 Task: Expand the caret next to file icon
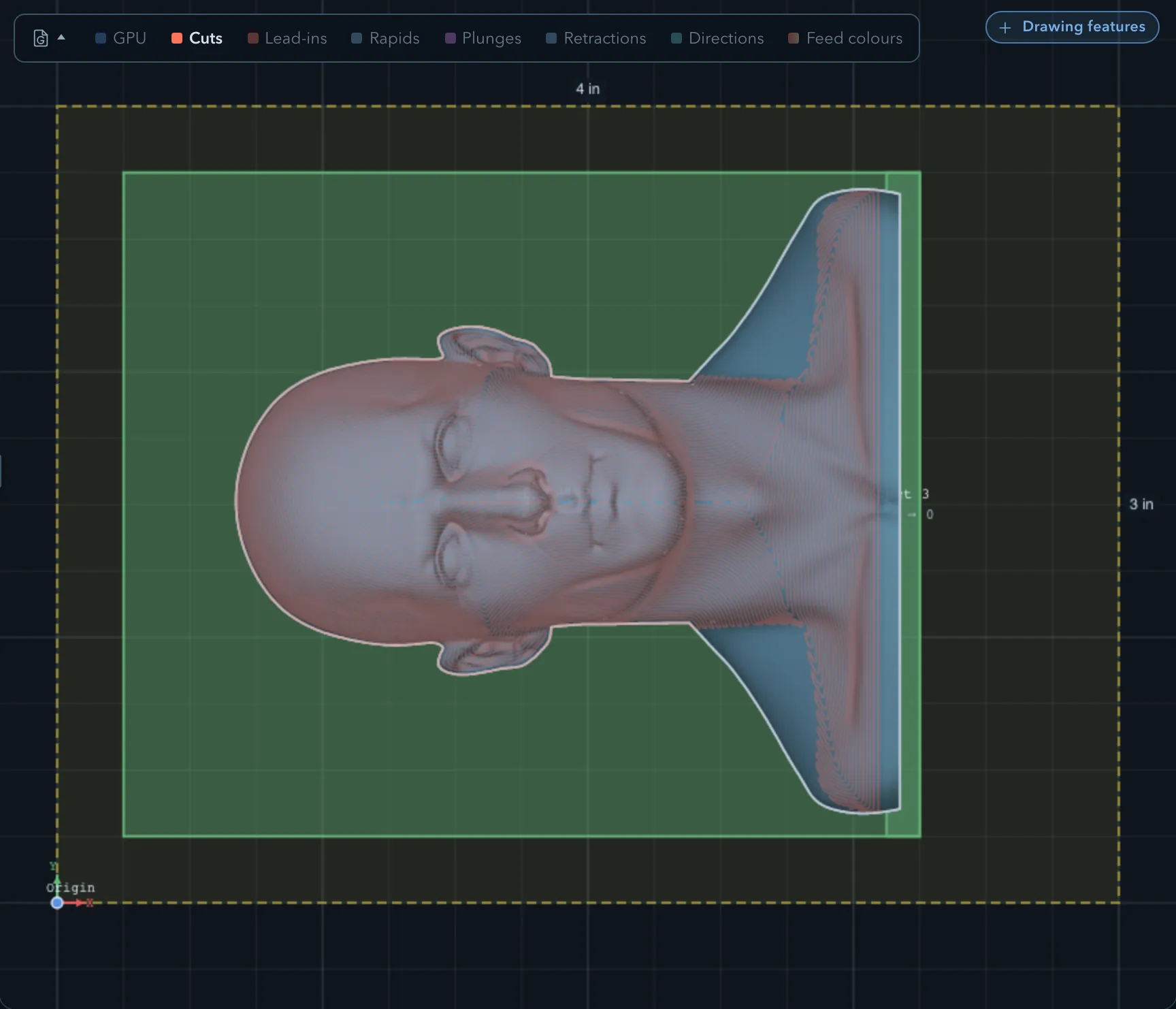[x=61, y=37]
